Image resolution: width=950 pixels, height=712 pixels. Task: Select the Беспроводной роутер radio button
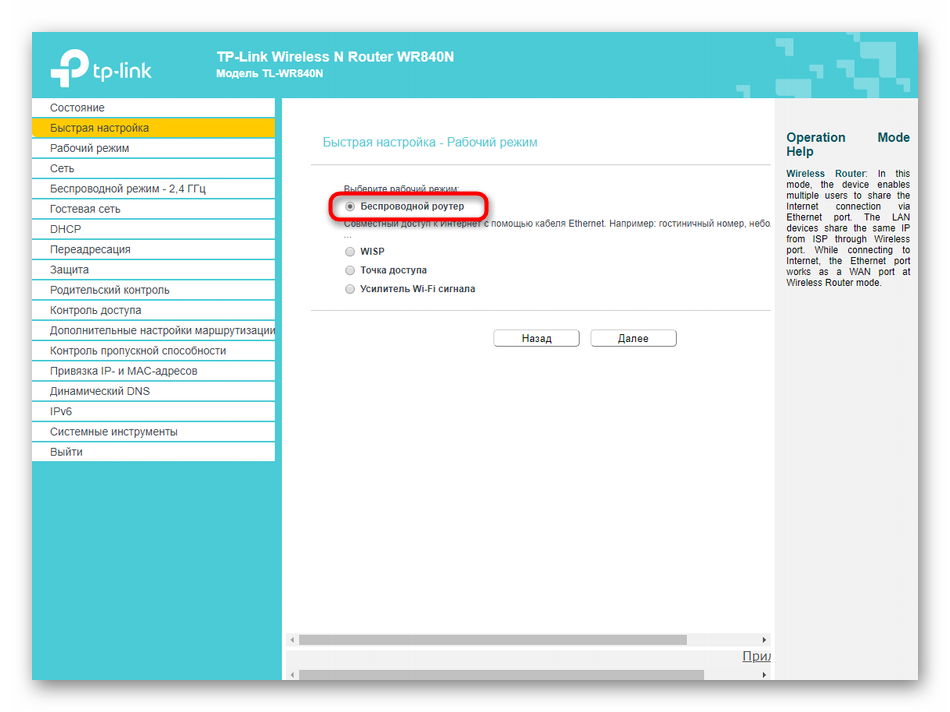click(350, 206)
